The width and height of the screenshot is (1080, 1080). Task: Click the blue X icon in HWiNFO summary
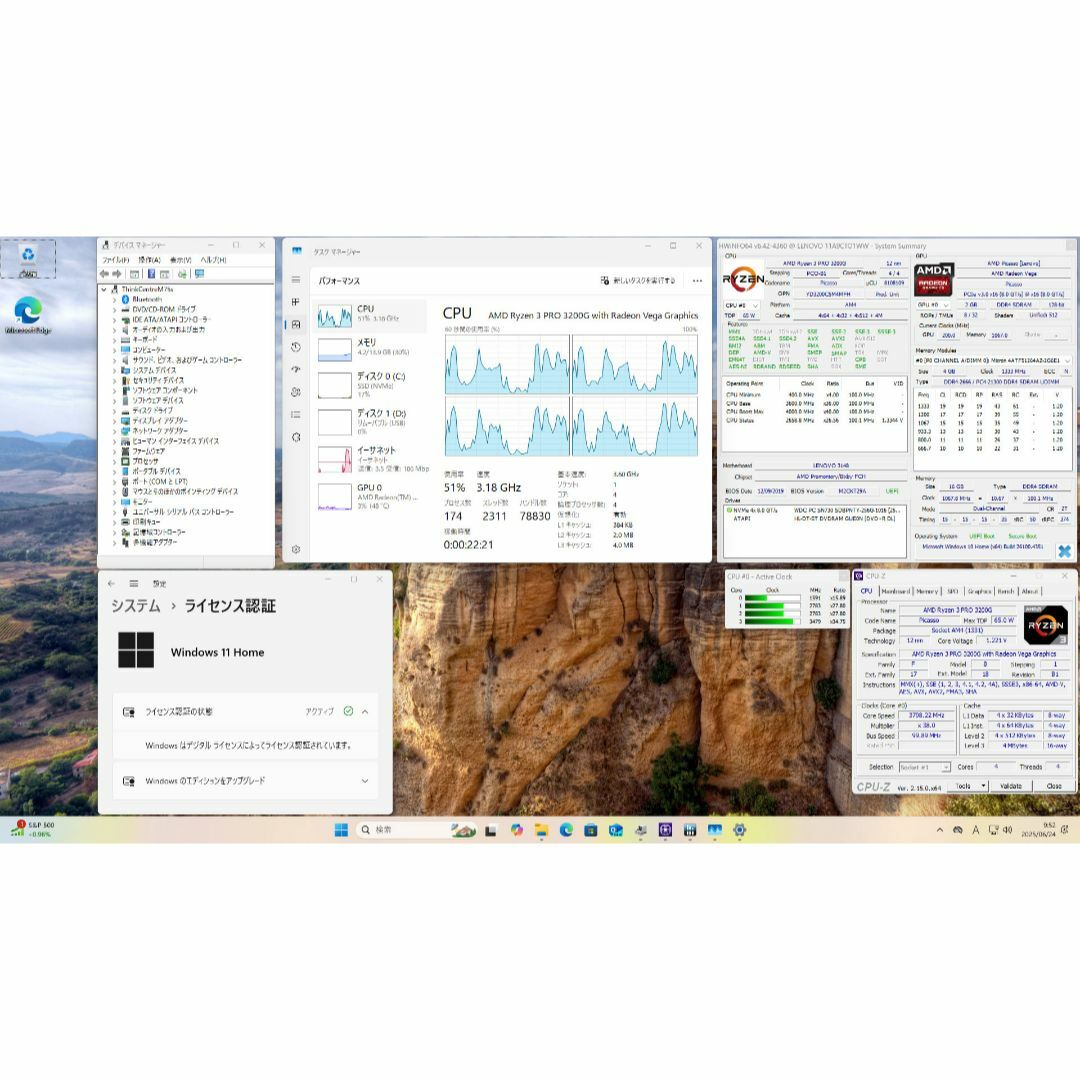click(1064, 551)
